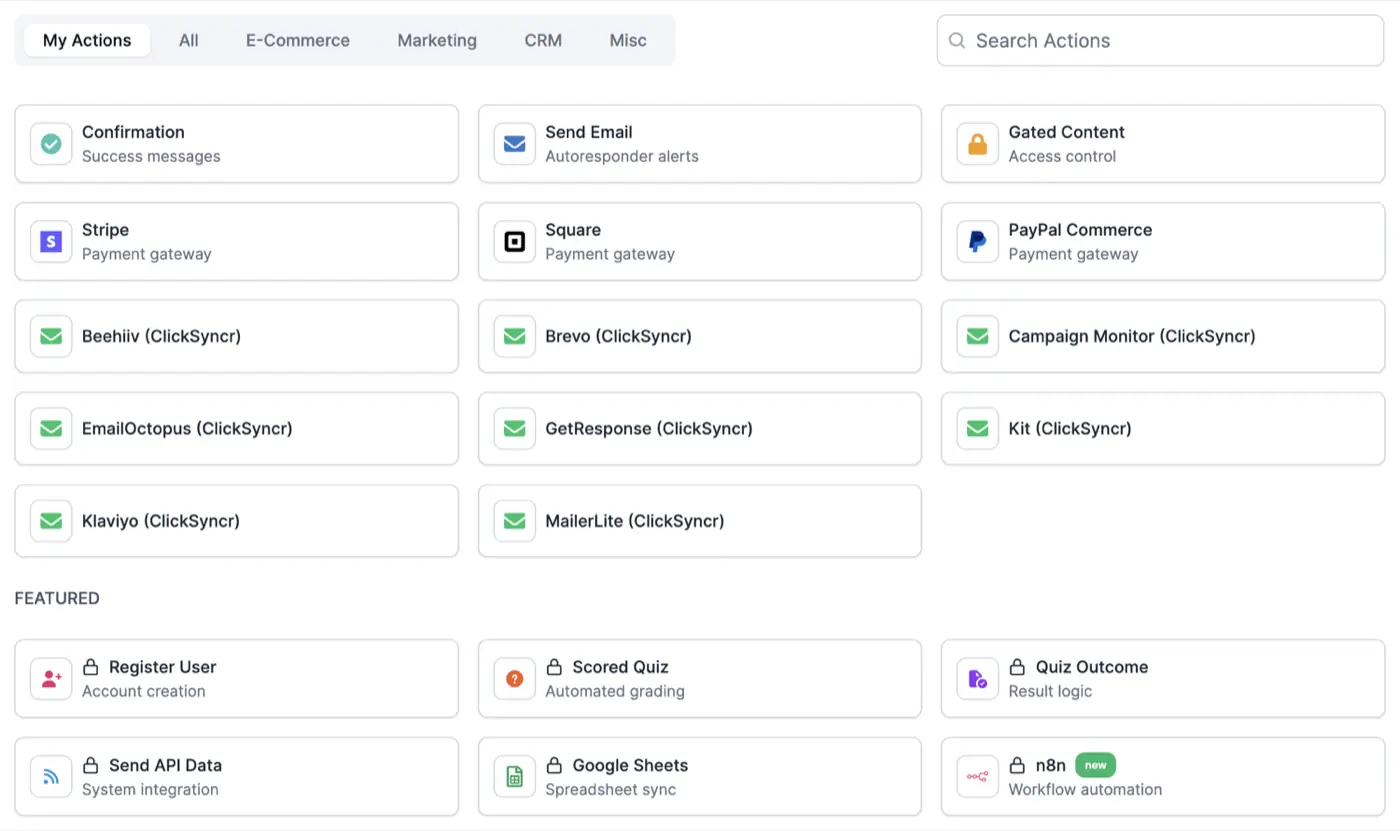Click the Beehiiv (ClickSyncr) label
Viewport: 1400px width, 831px height.
(x=161, y=336)
